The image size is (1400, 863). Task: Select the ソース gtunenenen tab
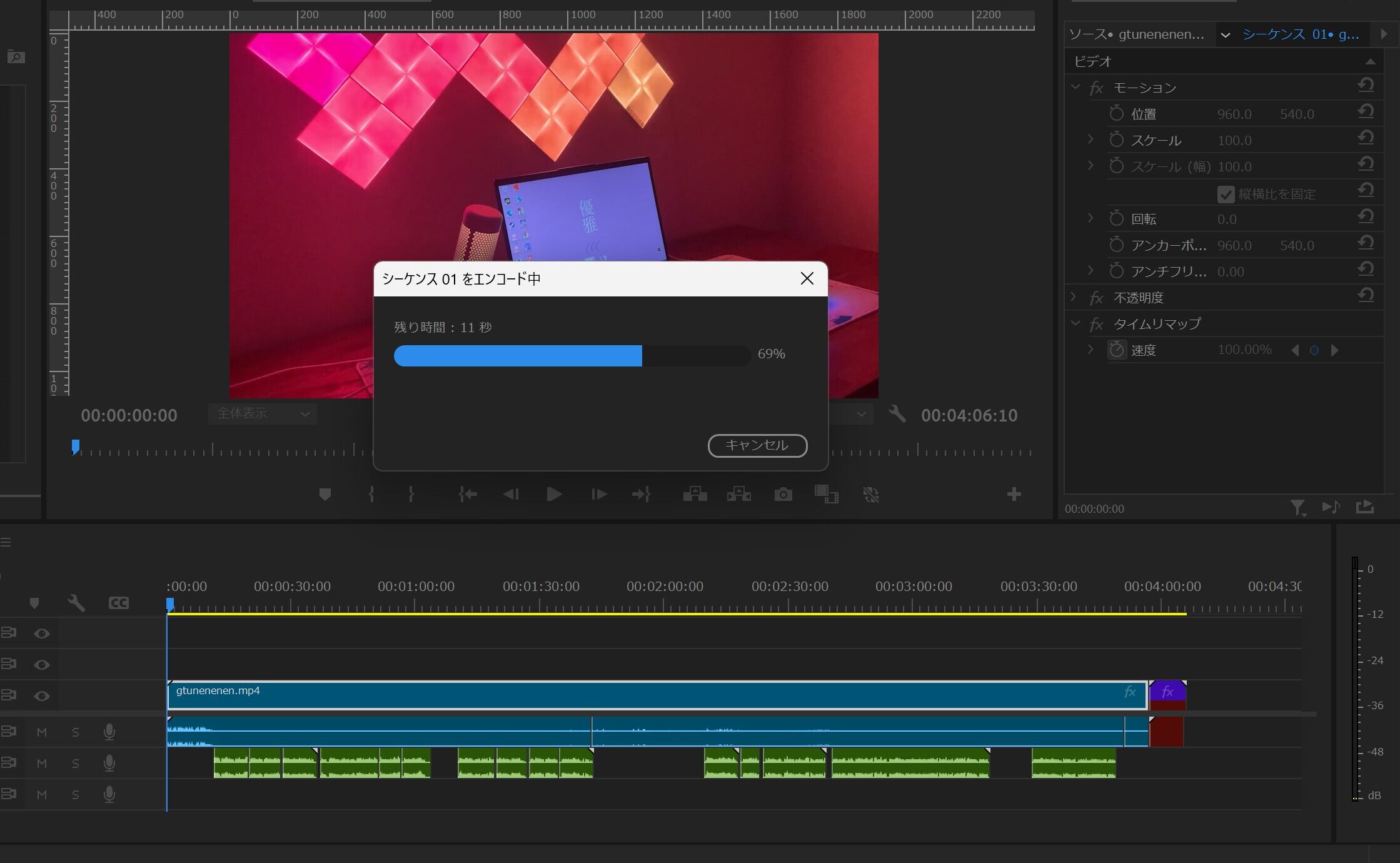pos(1136,34)
